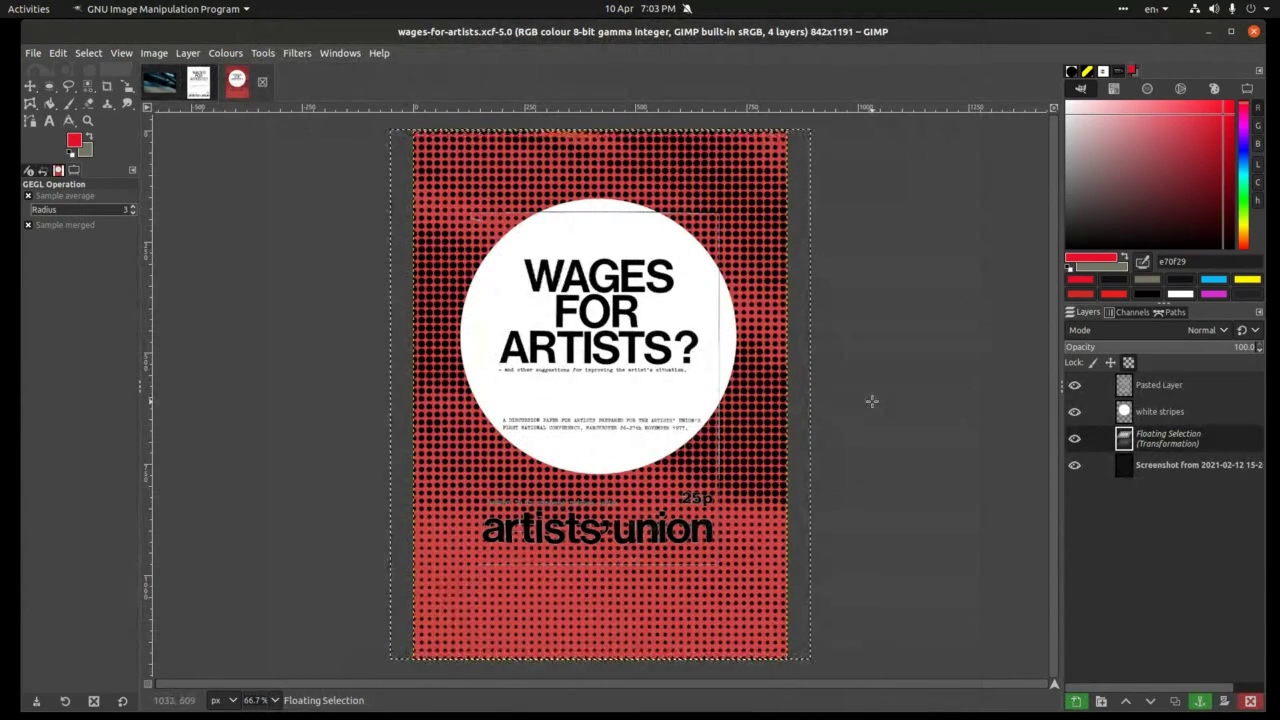Open the File menu
This screenshot has width=1280, height=720.
pos(33,53)
